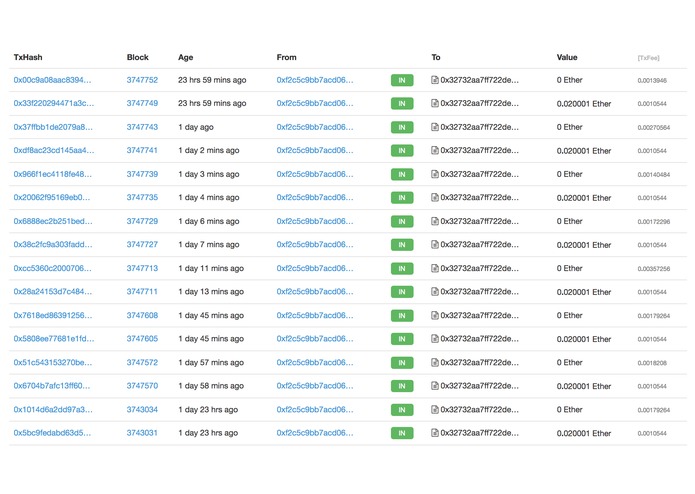
Task: Click contract icon in block 3747739 row
Action: (x=435, y=174)
